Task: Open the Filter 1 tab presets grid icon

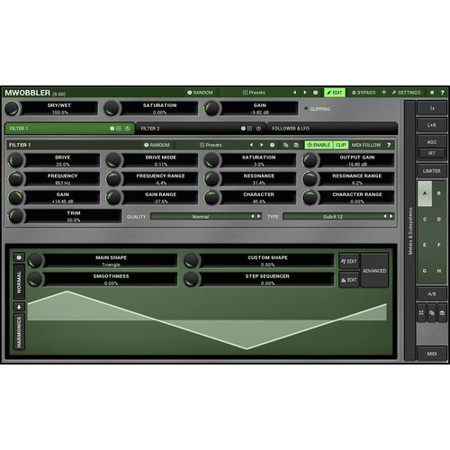Action: (x=119, y=128)
